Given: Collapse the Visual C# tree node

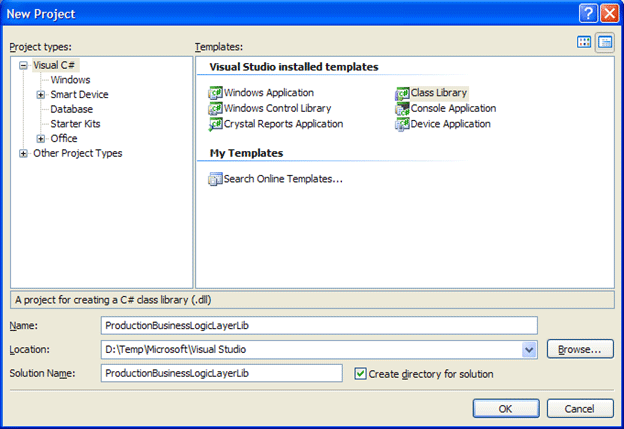Looking at the screenshot, I should pyautogui.click(x=23, y=65).
